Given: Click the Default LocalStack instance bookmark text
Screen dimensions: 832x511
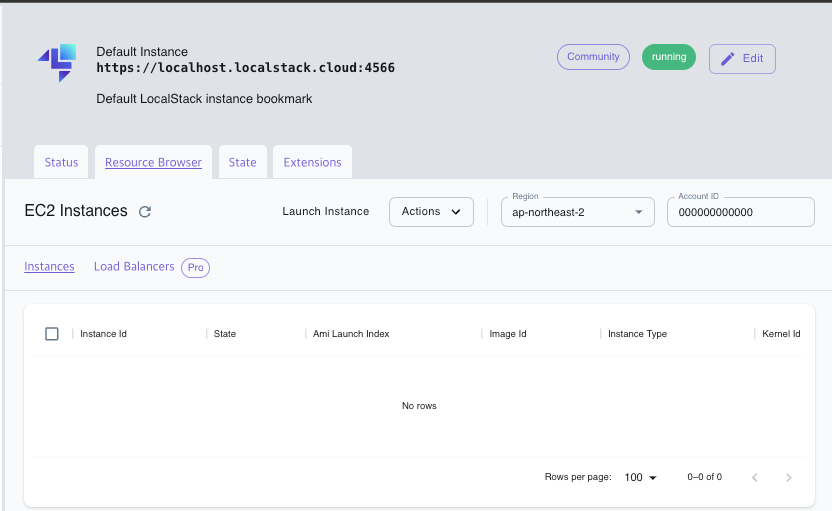Looking at the screenshot, I should pos(204,99).
